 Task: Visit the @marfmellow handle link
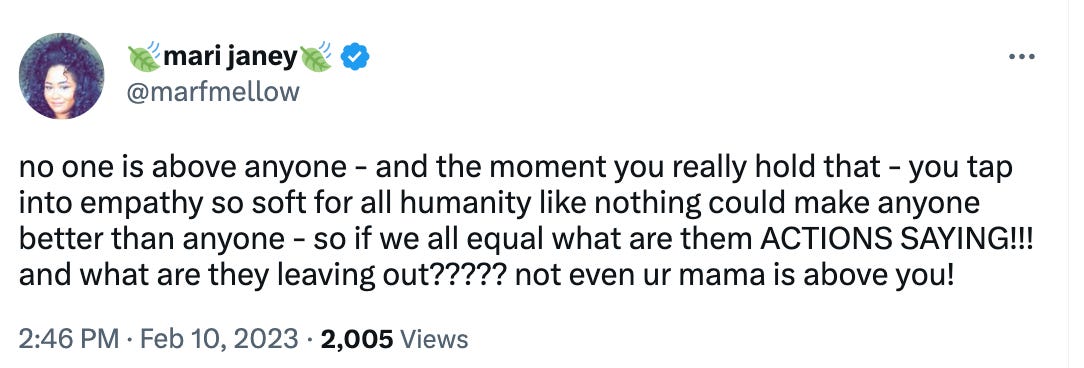(213, 91)
